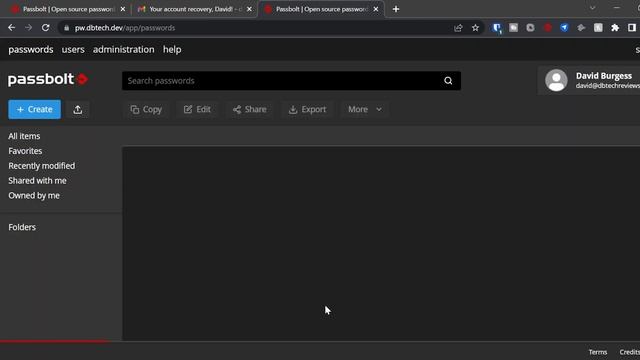The image size is (640, 360).
Task: Click the address bar URL
Action: pyautogui.click(x=125, y=28)
